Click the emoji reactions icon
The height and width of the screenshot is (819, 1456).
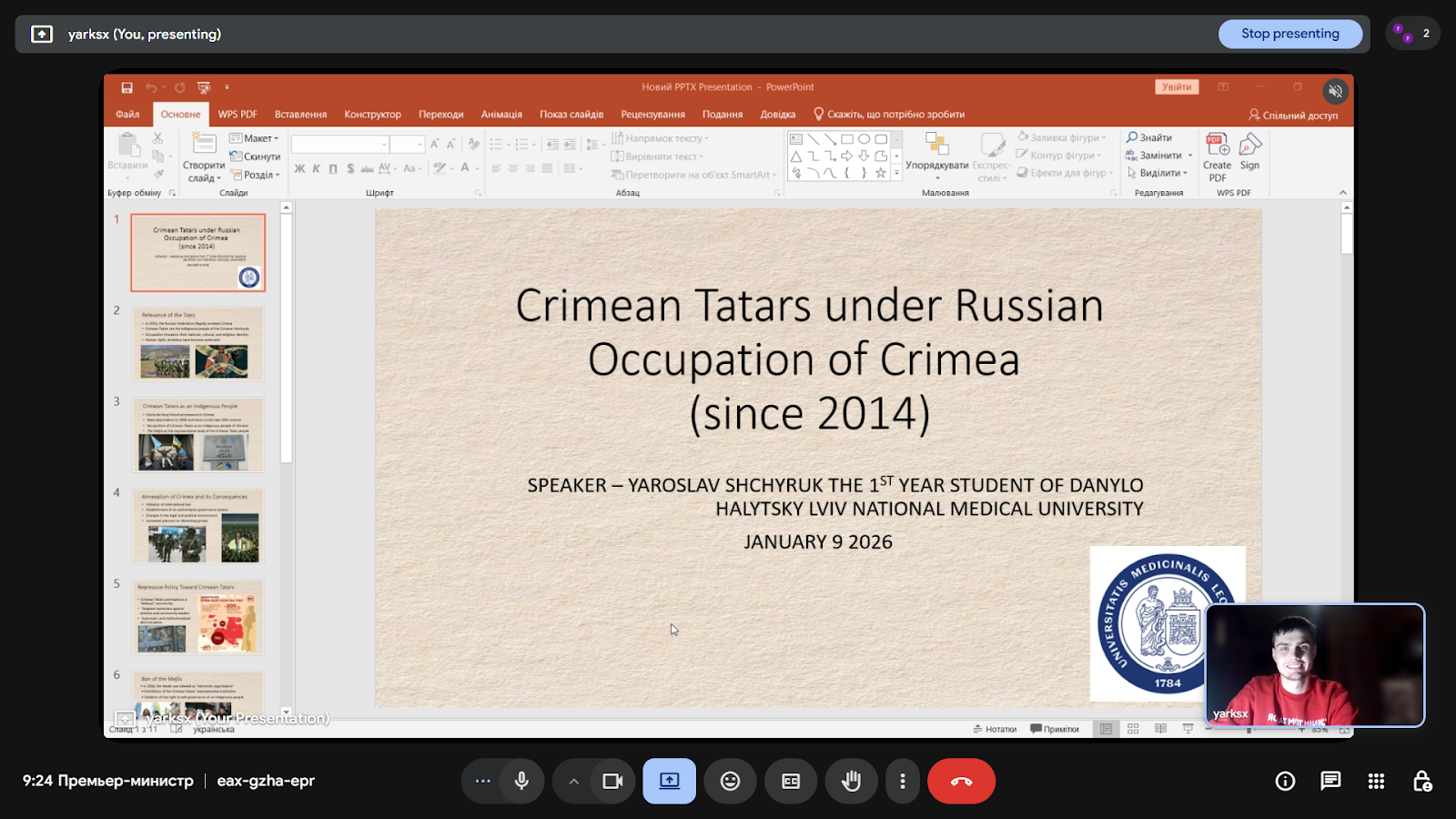tap(730, 781)
